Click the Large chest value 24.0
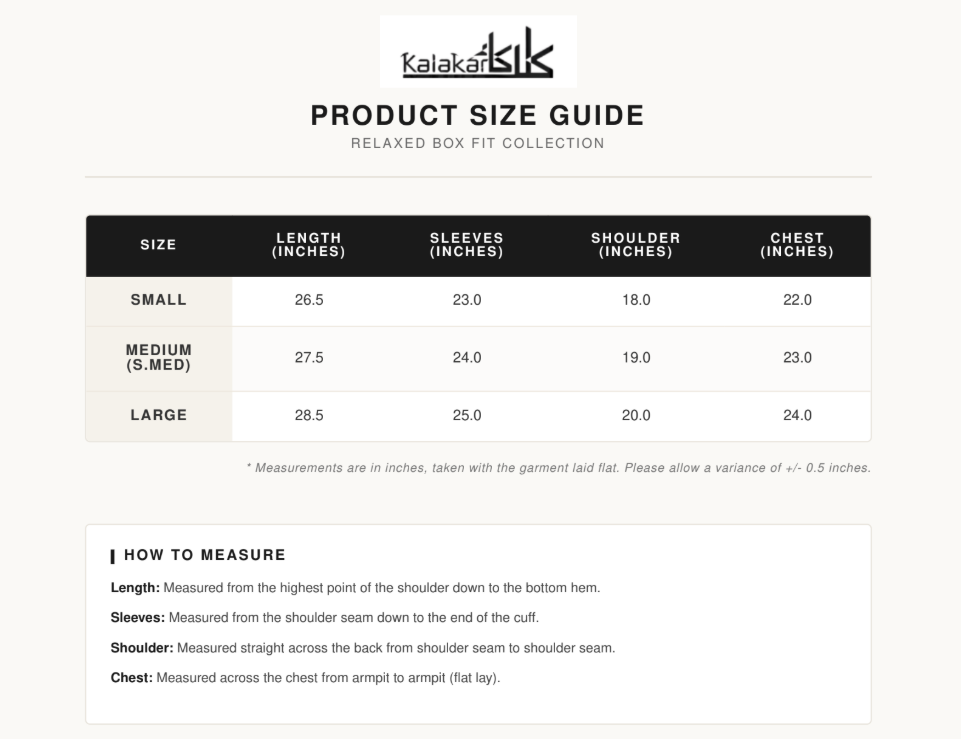This screenshot has height=739, width=961. point(797,415)
